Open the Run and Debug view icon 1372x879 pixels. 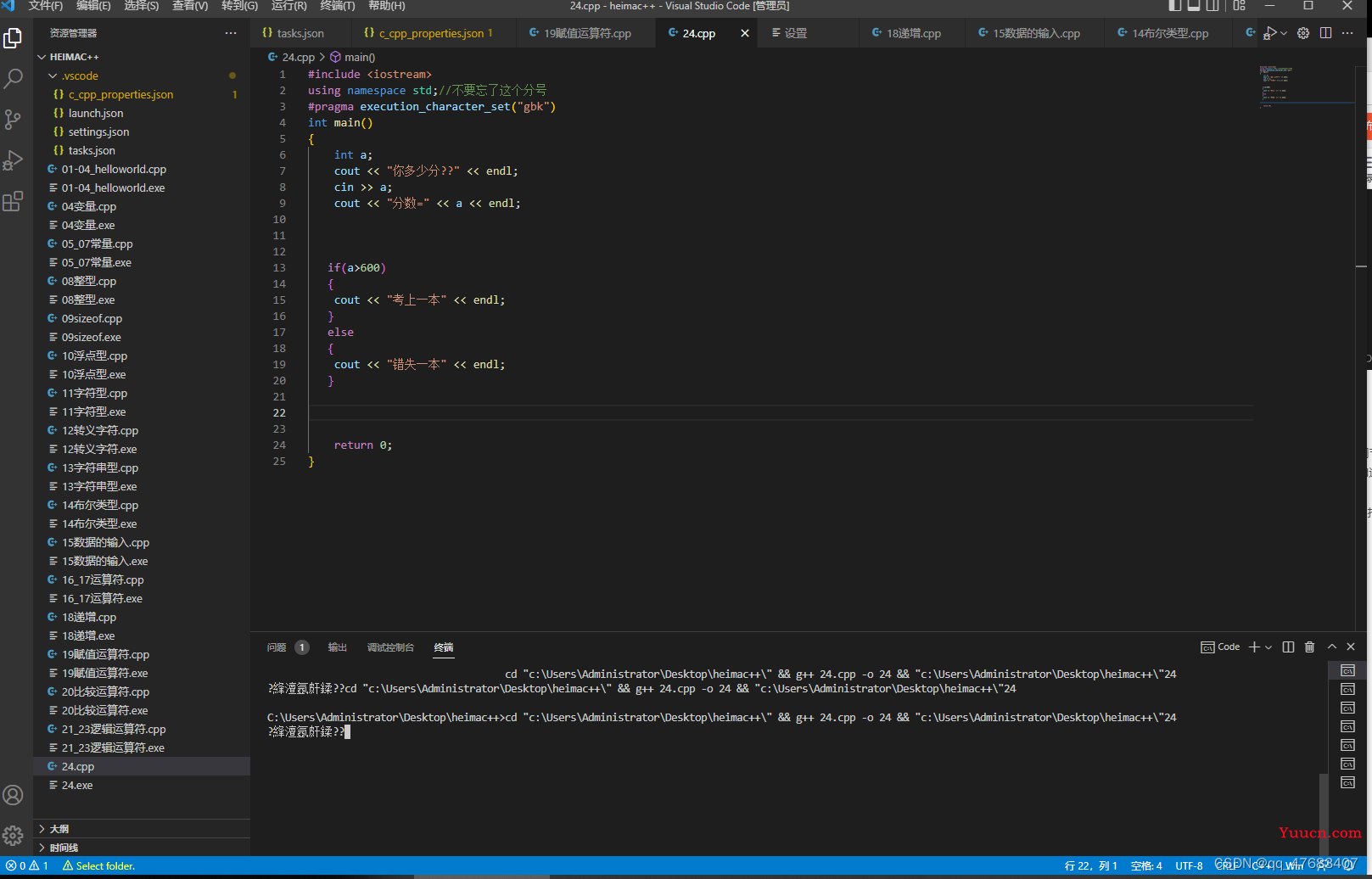click(x=13, y=160)
